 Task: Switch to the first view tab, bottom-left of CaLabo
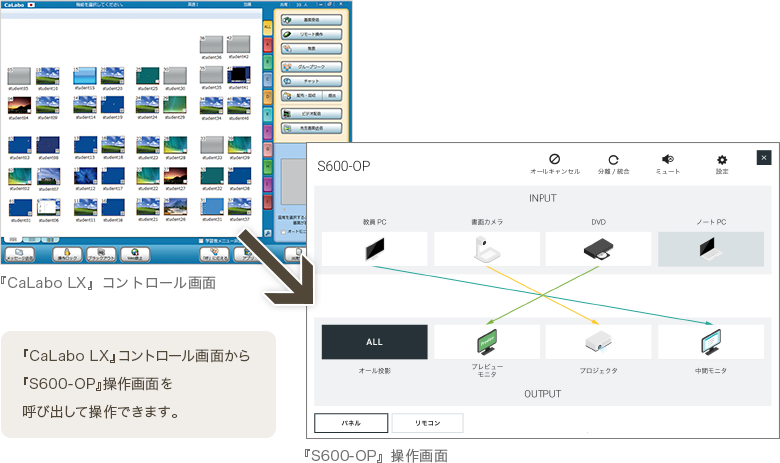tap(13, 240)
